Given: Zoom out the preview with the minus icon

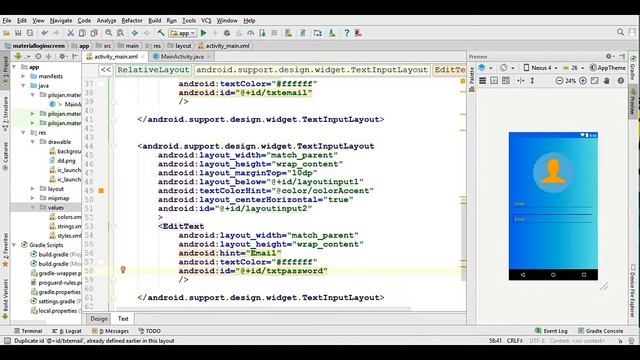Looking at the screenshot, I should (x=559, y=81).
